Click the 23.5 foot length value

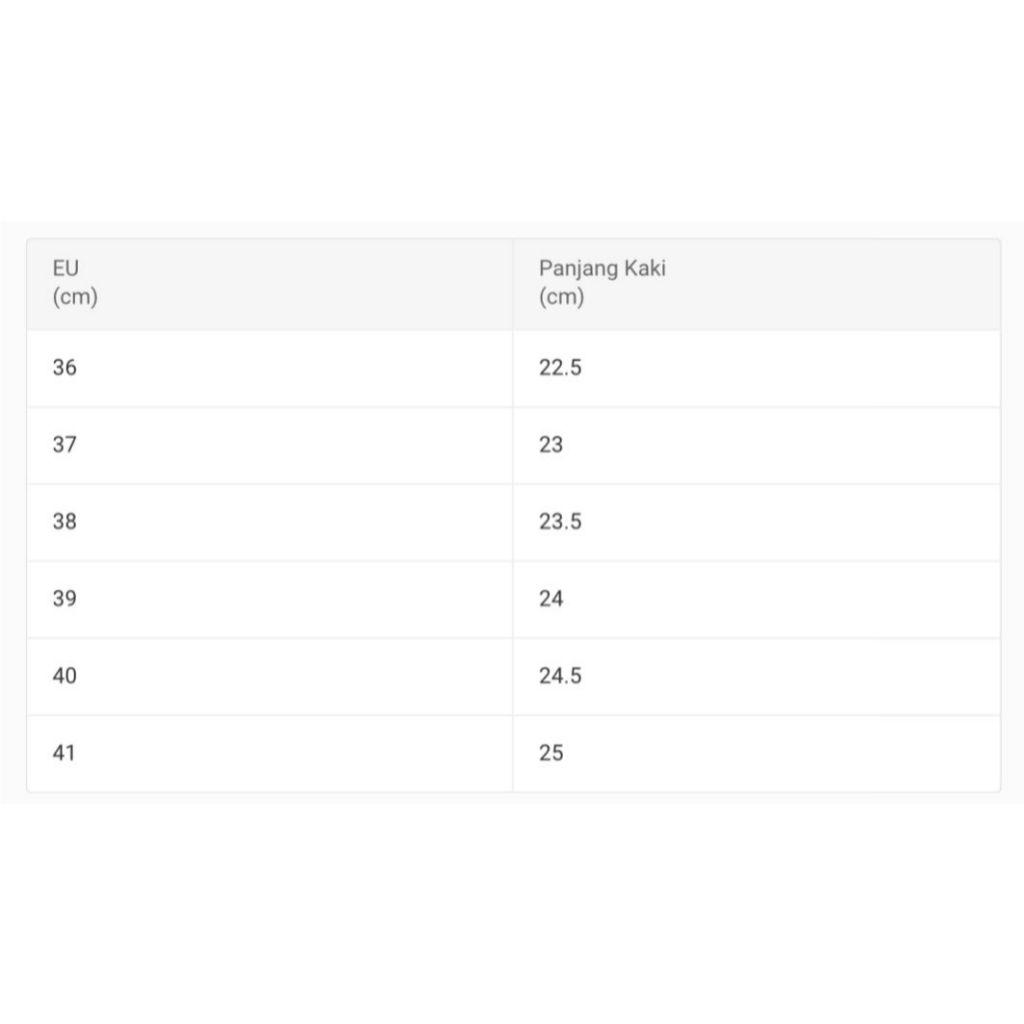pos(560,522)
